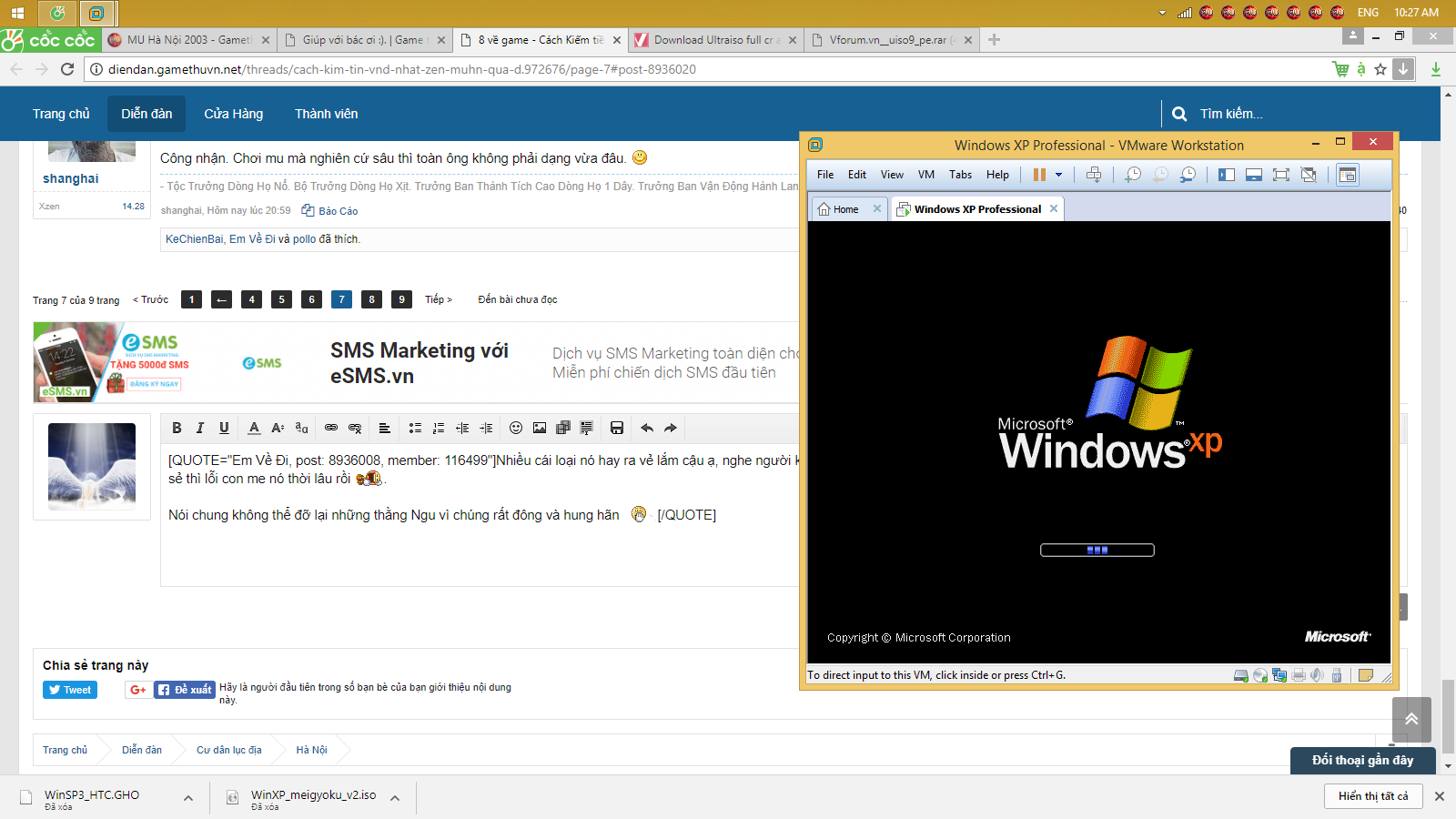Take a snapshot of the VM
Image resolution: width=1456 pixels, height=819 pixels.
point(1133,175)
